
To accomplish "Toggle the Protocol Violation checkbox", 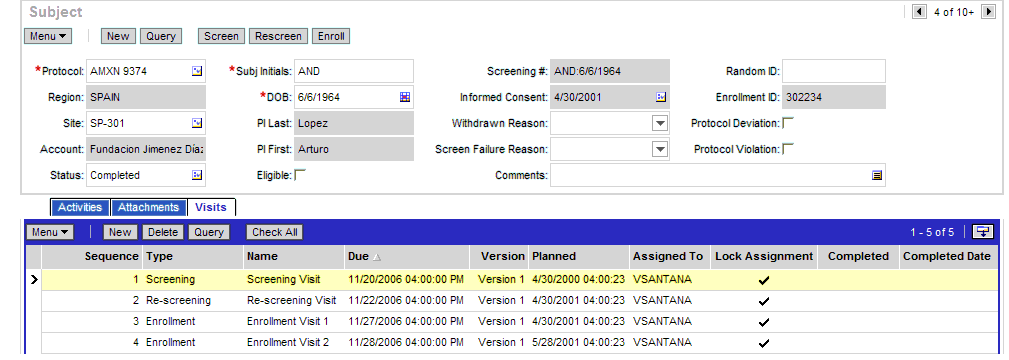I will click(x=788, y=149).
